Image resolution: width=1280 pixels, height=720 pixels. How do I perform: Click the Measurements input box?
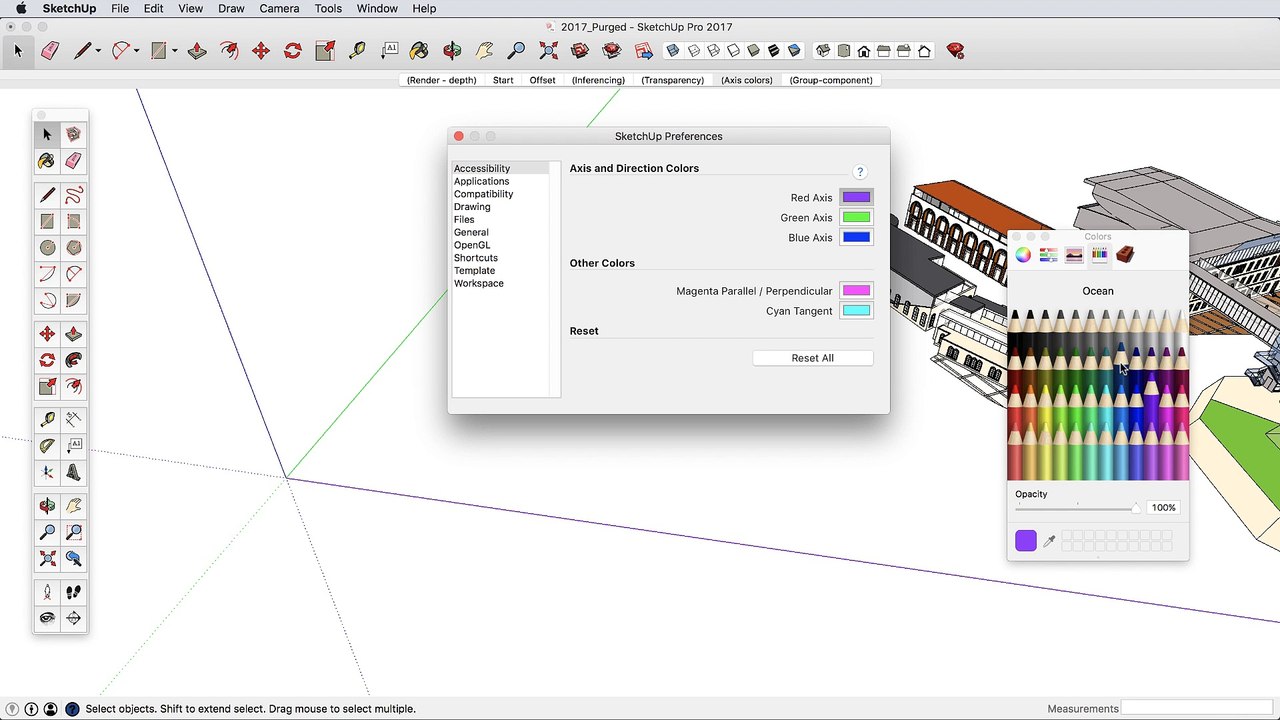1198,709
